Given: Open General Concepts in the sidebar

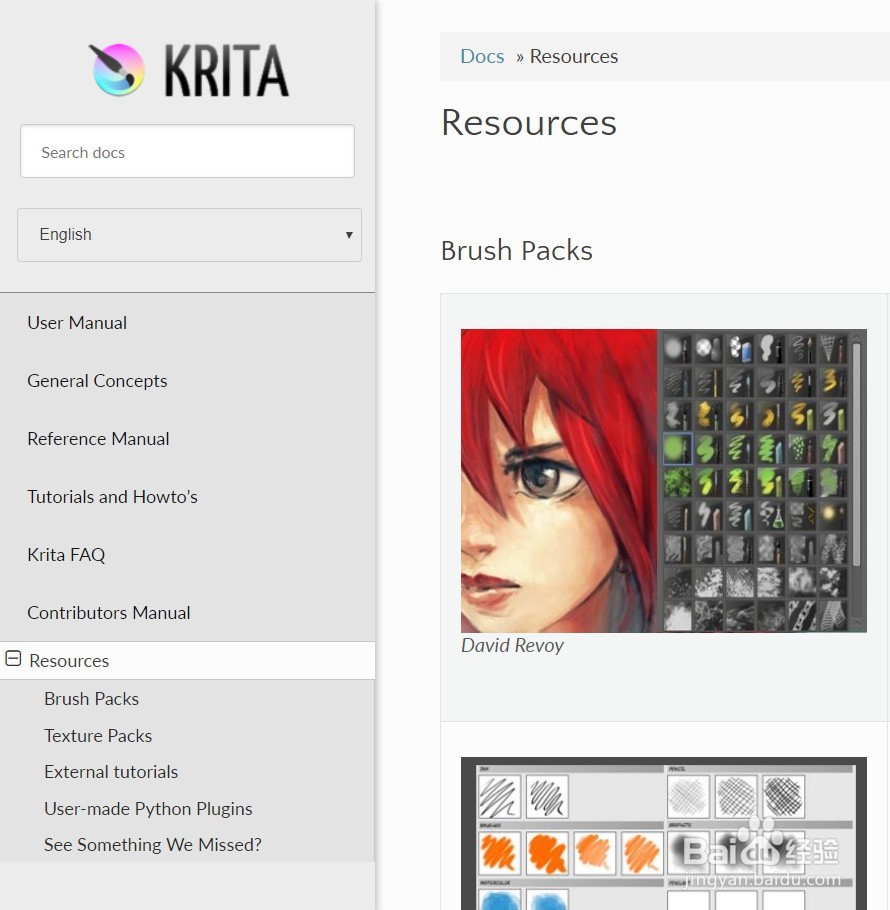Looking at the screenshot, I should [x=97, y=381].
